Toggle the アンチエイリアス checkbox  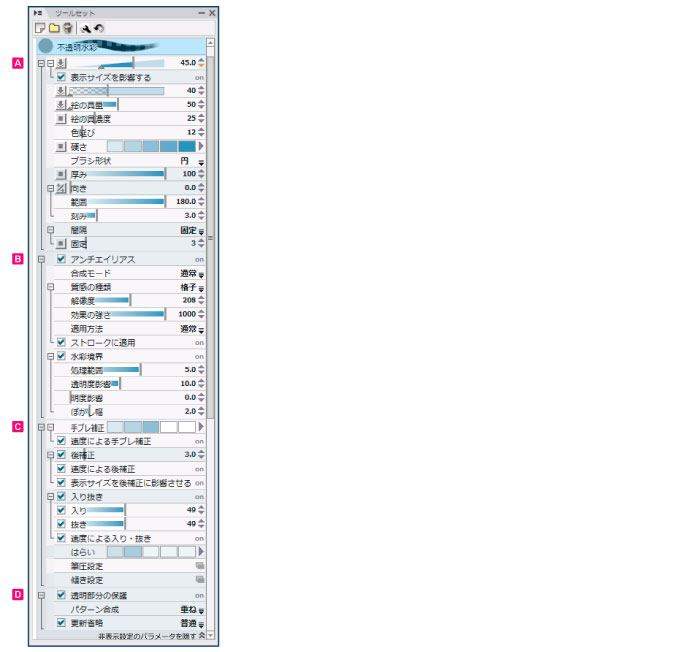click(x=61, y=259)
